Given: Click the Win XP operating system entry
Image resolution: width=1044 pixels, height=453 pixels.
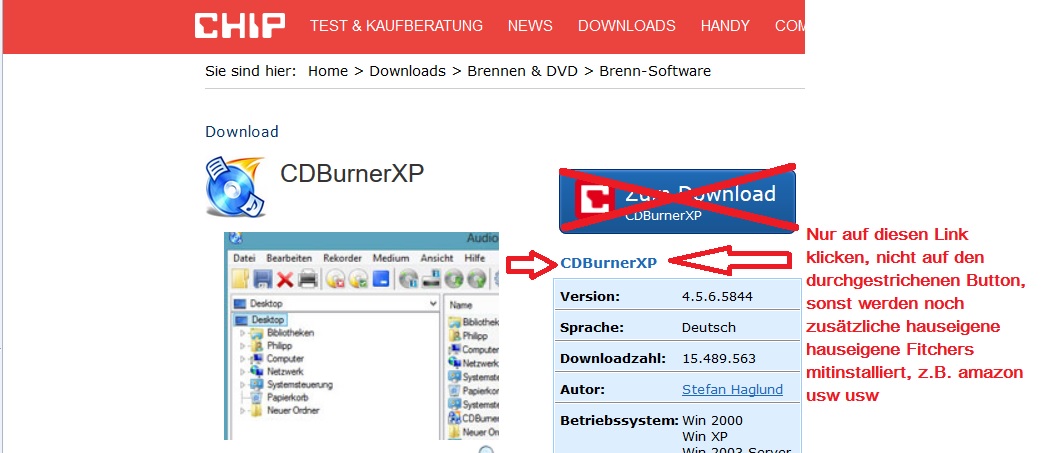Looking at the screenshot, I should (706, 437).
